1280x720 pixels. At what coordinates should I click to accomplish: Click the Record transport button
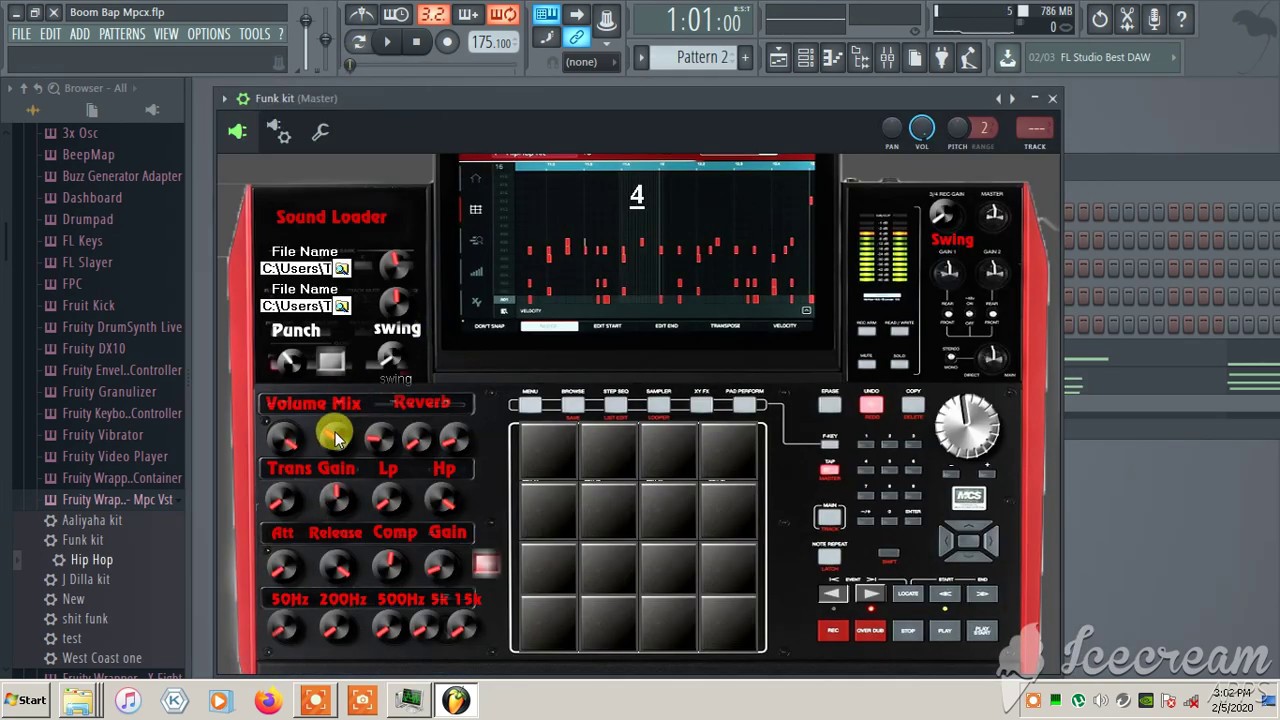[x=447, y=42]
